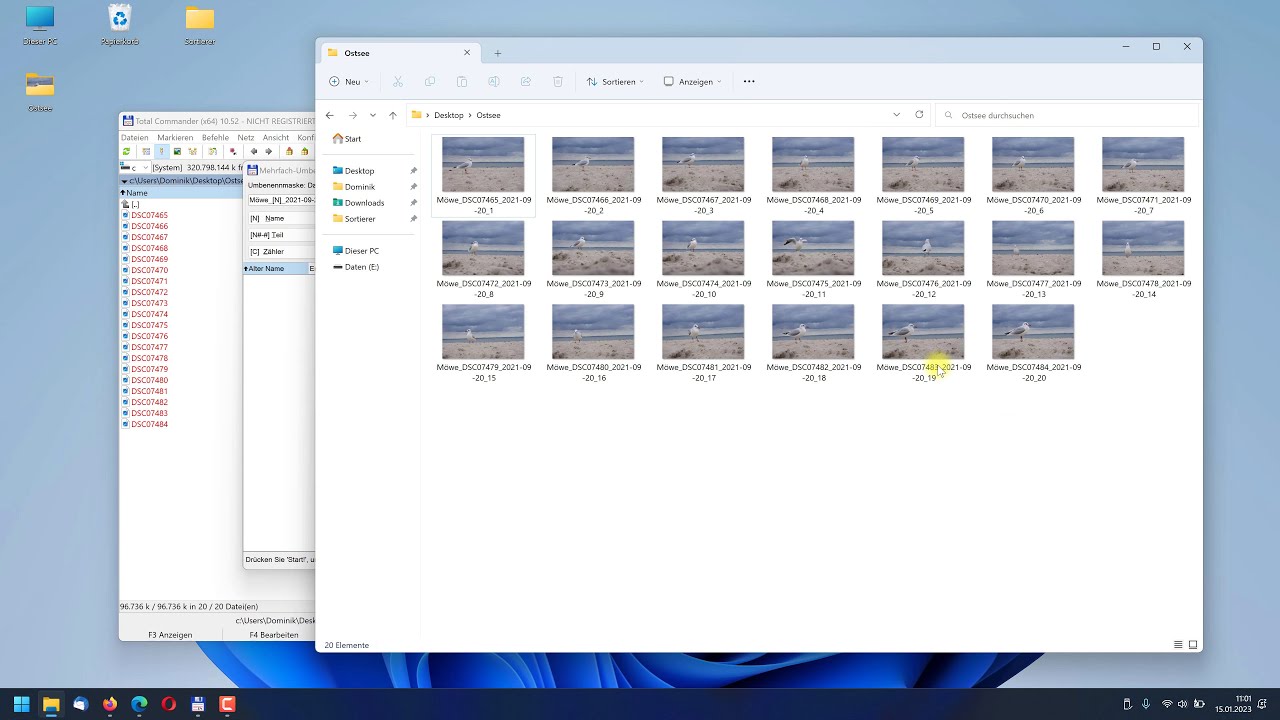This screenshot has width=1280, height=720.
Task: Click Total Commander's pack files toolbar icon
Action: [289, 151]
